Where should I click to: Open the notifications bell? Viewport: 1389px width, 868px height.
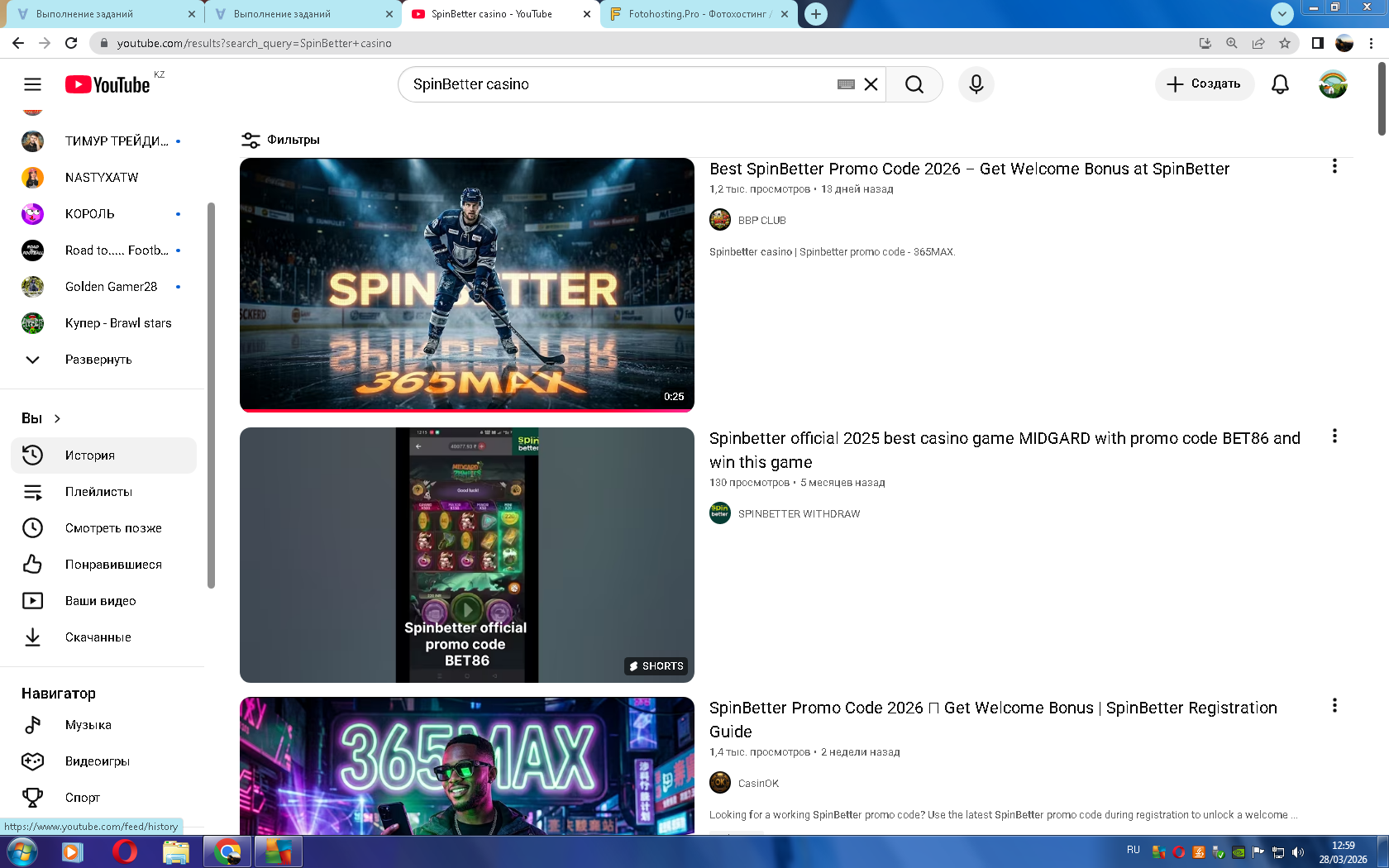[x=1280, y=84]
